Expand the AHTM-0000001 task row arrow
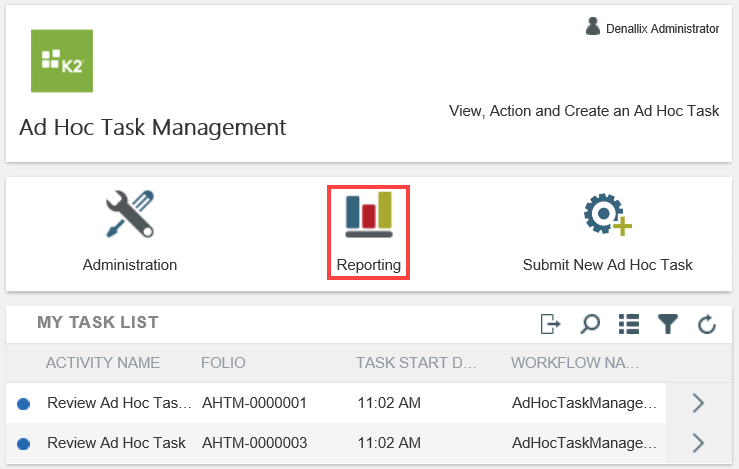Image resolution: width=739 pixels, height=469 pixels. pos(698,403)
